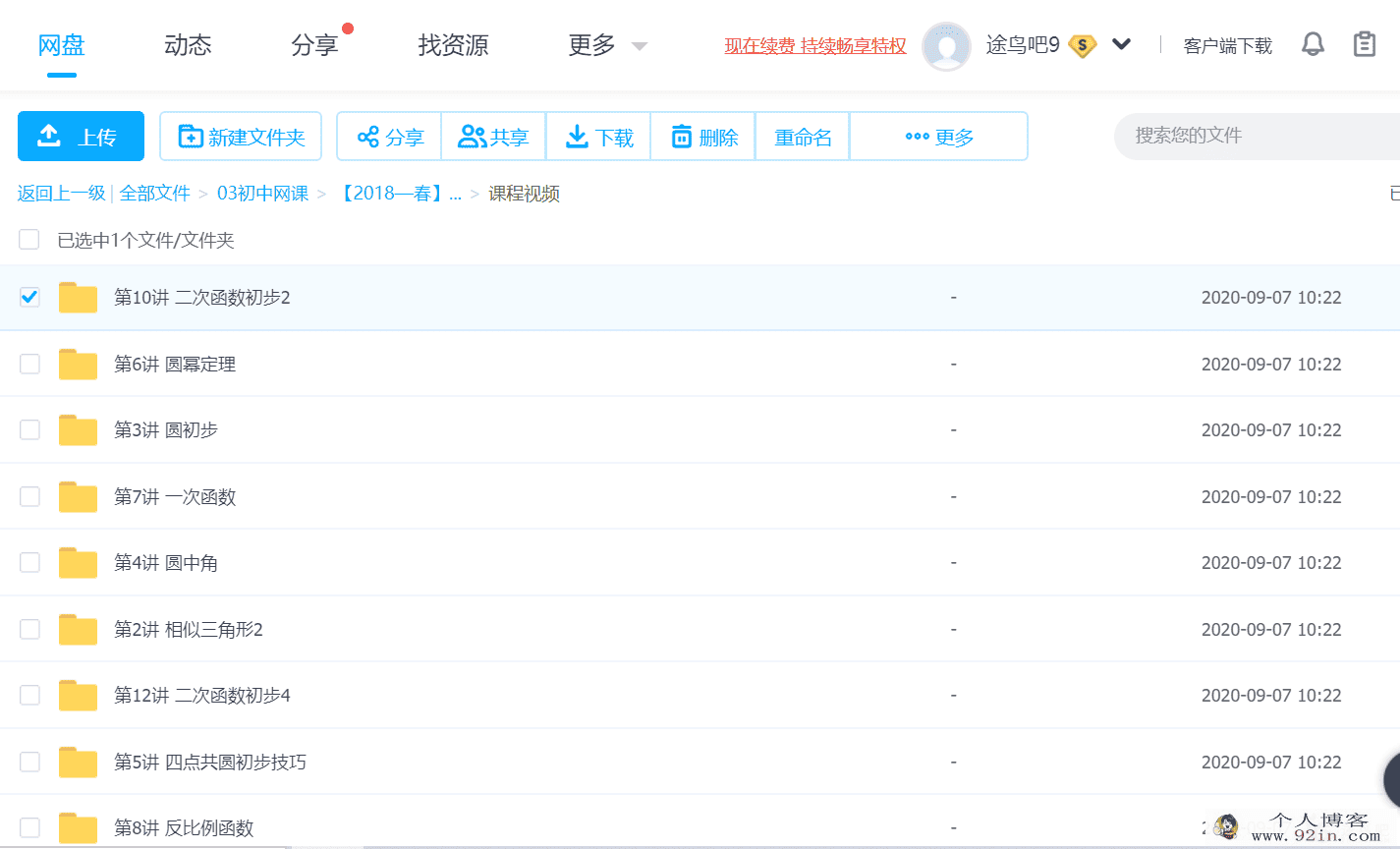Open folder name 第8讲 反比例函数
The image size is (1400, 849).
tap(184, 827)
